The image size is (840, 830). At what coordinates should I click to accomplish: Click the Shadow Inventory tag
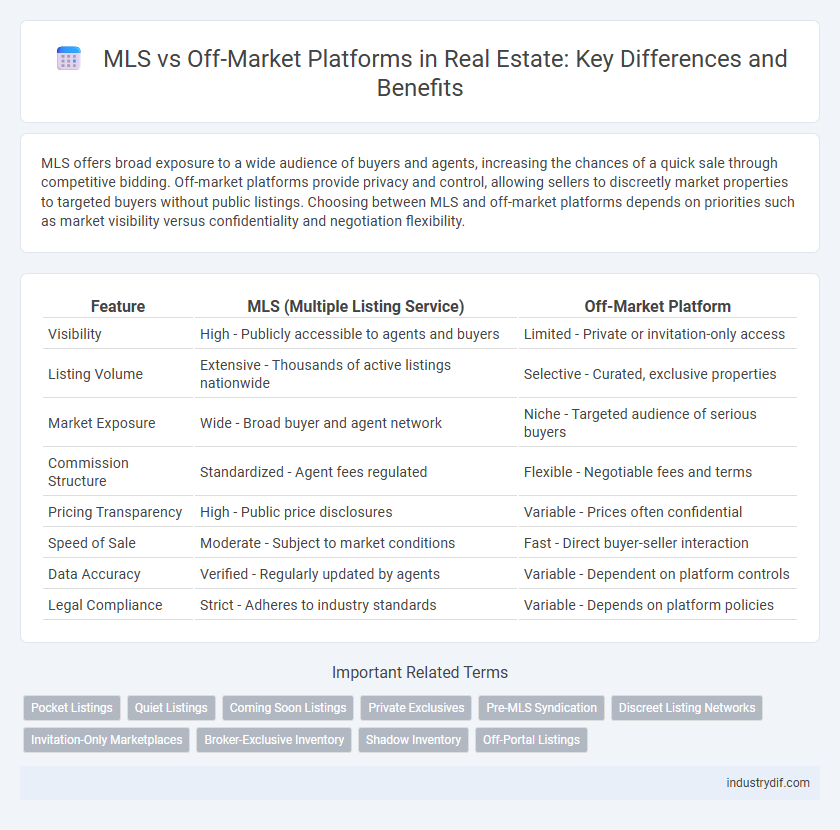[x=413, y=740]
